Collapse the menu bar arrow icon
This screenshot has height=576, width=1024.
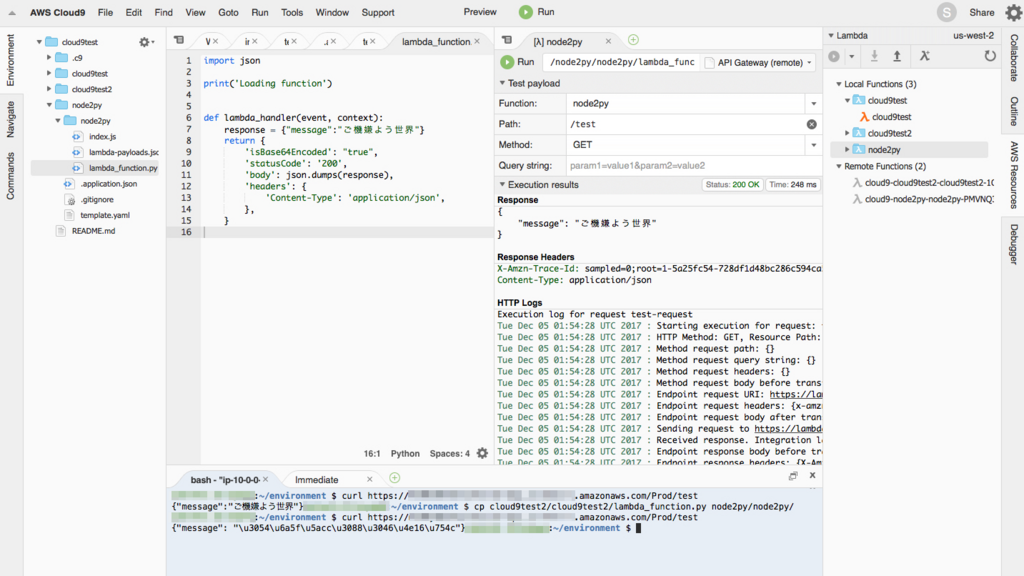tap(12, 12)
